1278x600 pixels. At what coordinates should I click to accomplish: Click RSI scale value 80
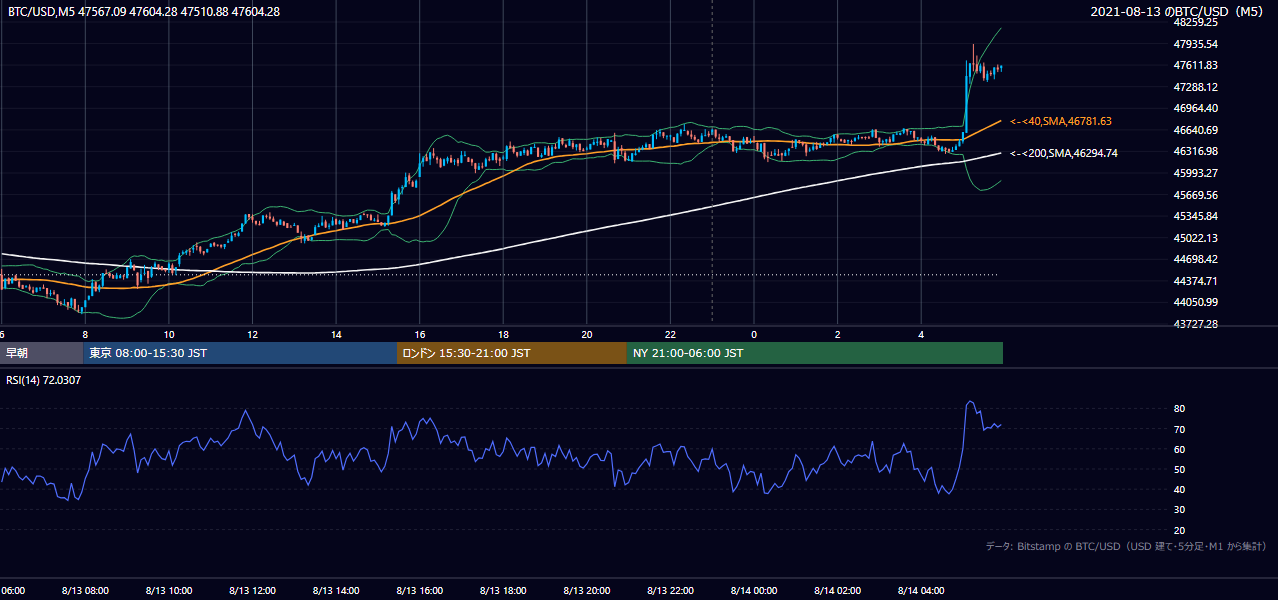pyautogui.click(x=1180, y=409)
